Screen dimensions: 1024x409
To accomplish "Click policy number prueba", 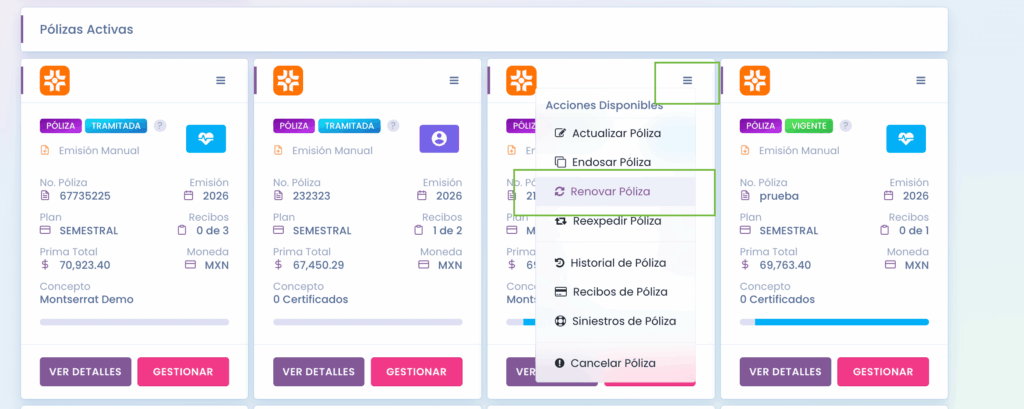I will [x=779, y=196].
